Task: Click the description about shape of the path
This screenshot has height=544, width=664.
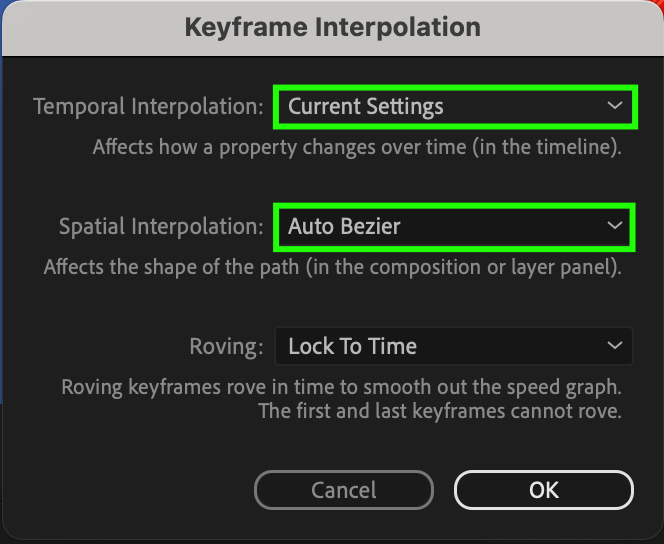Action: (332, 268)
